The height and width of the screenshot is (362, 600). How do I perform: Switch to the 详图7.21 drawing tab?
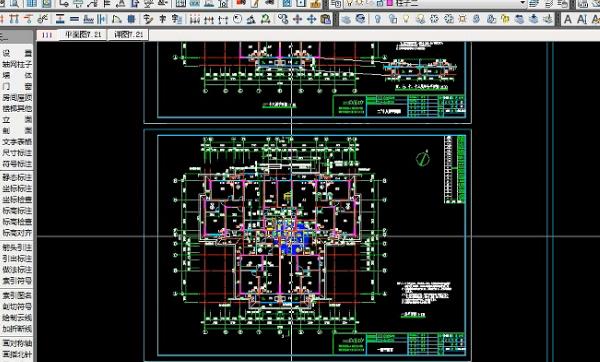click(x=129, y=34)
